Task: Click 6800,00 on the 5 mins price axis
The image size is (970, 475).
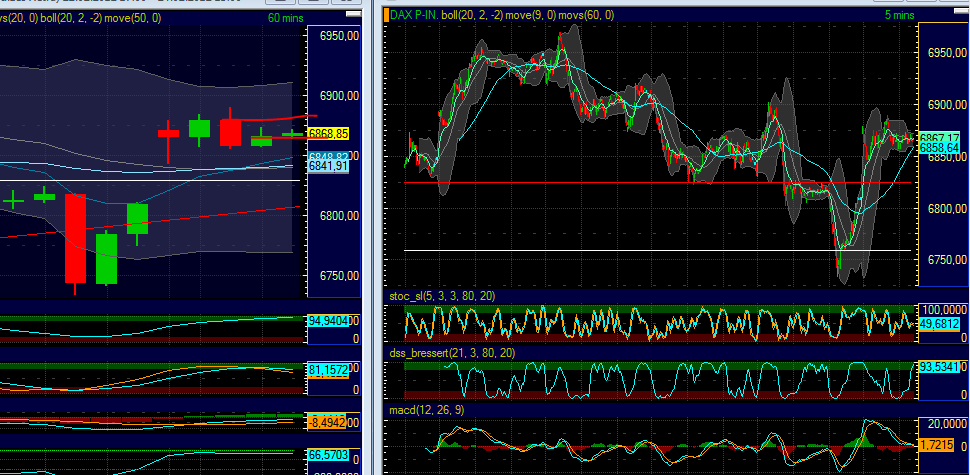Action: (x=949, y=209)
